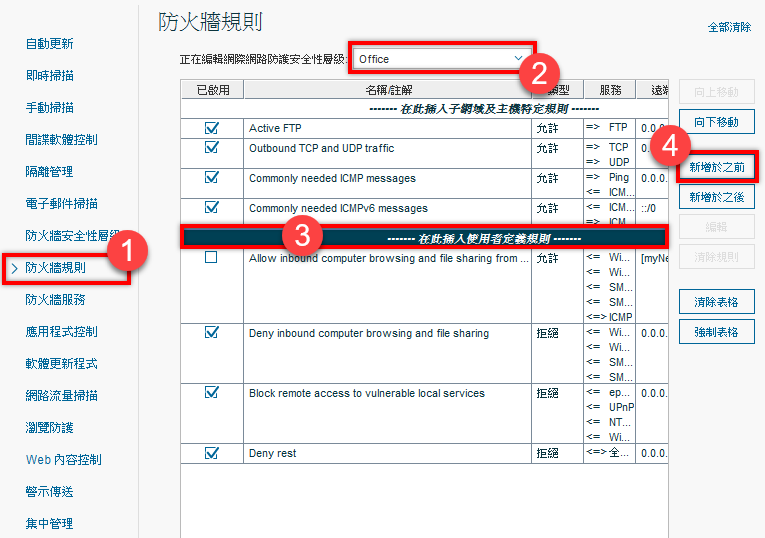This screenshot has height=538, width=765.
Task: Click the 強制表格 button
Action: (717, 332)
